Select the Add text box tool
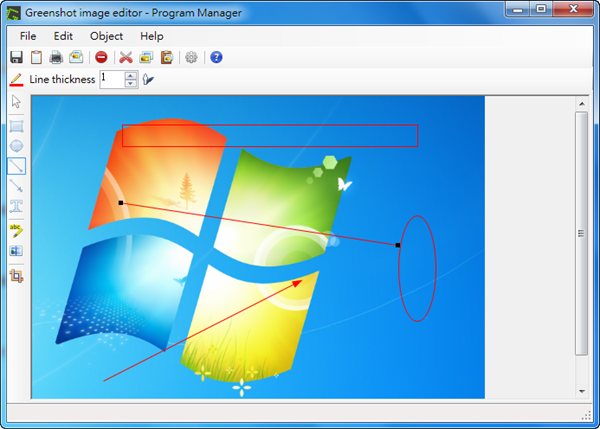This screenshot has height=429, width=600. (x=16, y=206)
